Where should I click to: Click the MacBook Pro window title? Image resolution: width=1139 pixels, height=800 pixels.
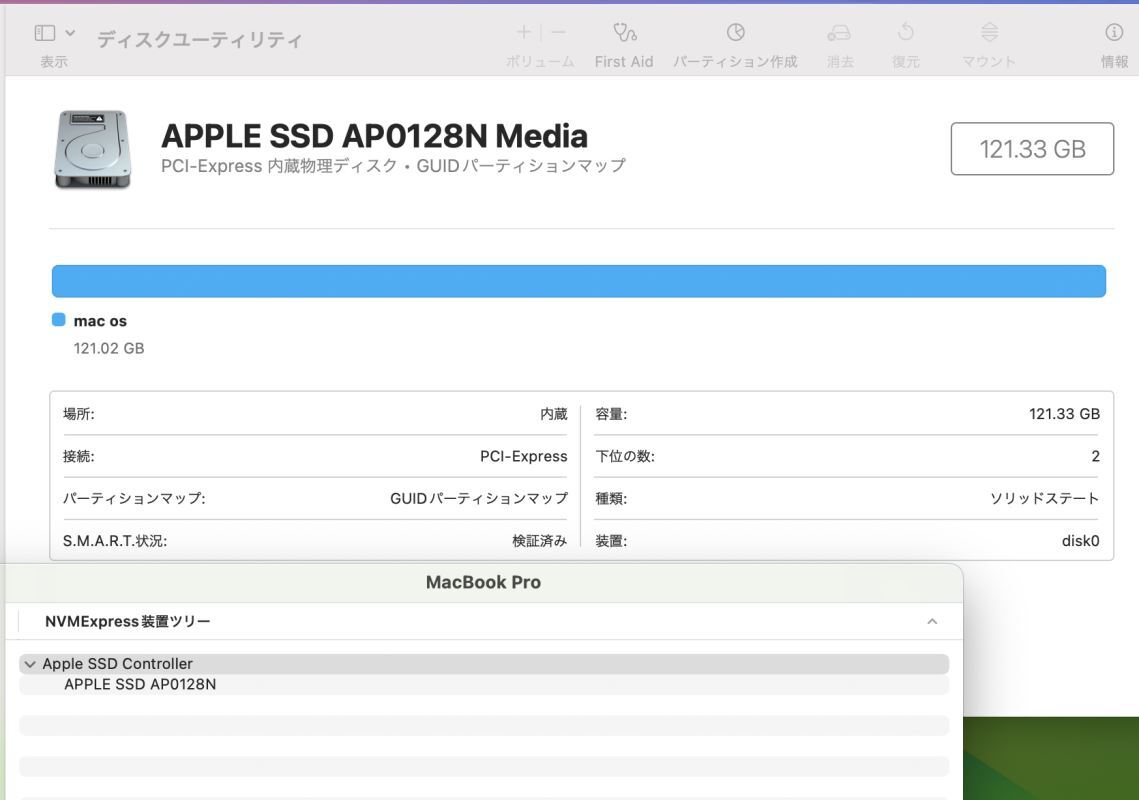coord(483,583)
